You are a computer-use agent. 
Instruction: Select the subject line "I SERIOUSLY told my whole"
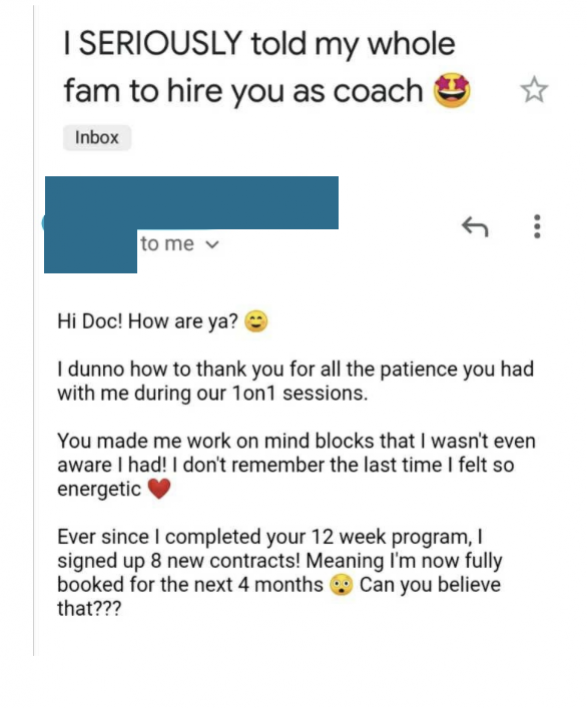[x=259, y=44]
